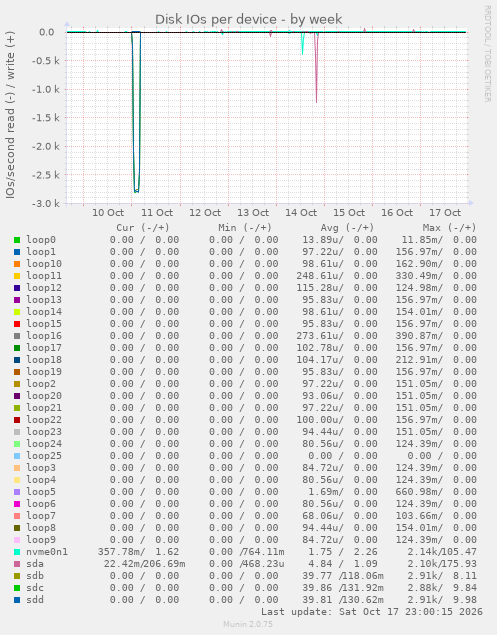Viewport: 497px width, 635px height.
Task: Click the loop5 purple legend swatch
Action: 17,492
